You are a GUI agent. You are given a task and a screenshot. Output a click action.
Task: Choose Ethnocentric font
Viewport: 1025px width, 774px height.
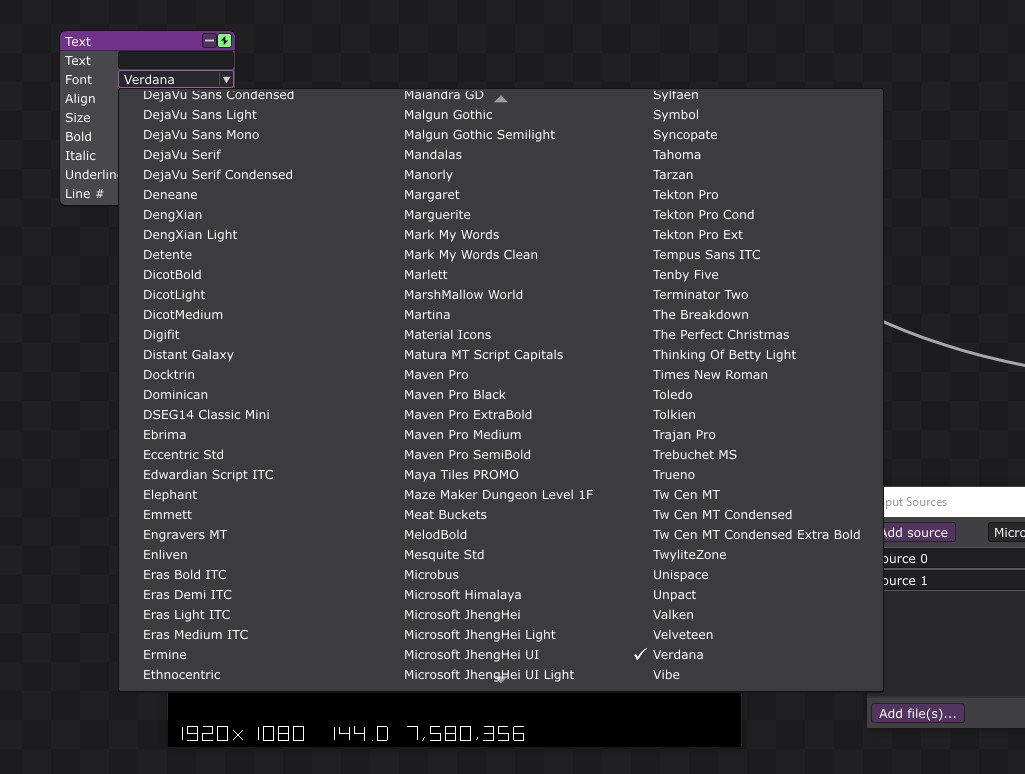(x=181, y=675)
